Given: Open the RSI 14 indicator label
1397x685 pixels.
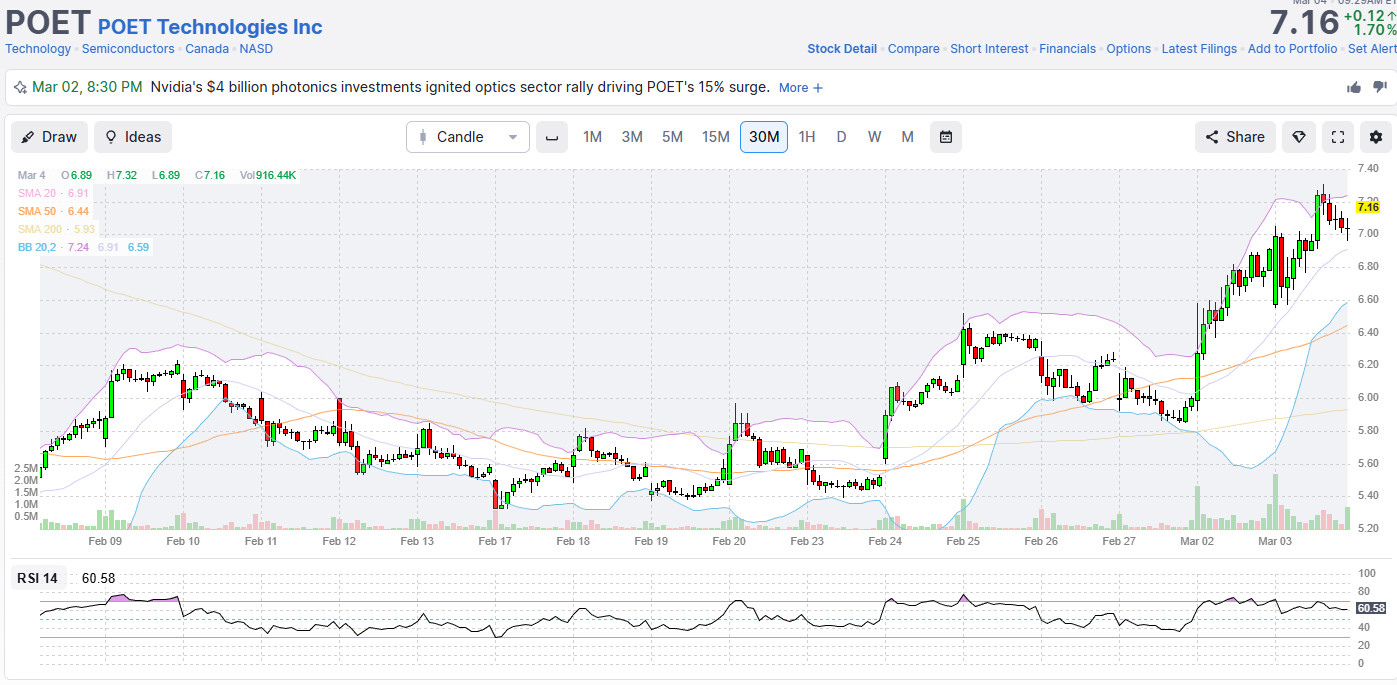Looking at the screenshot, I should 37,578.
